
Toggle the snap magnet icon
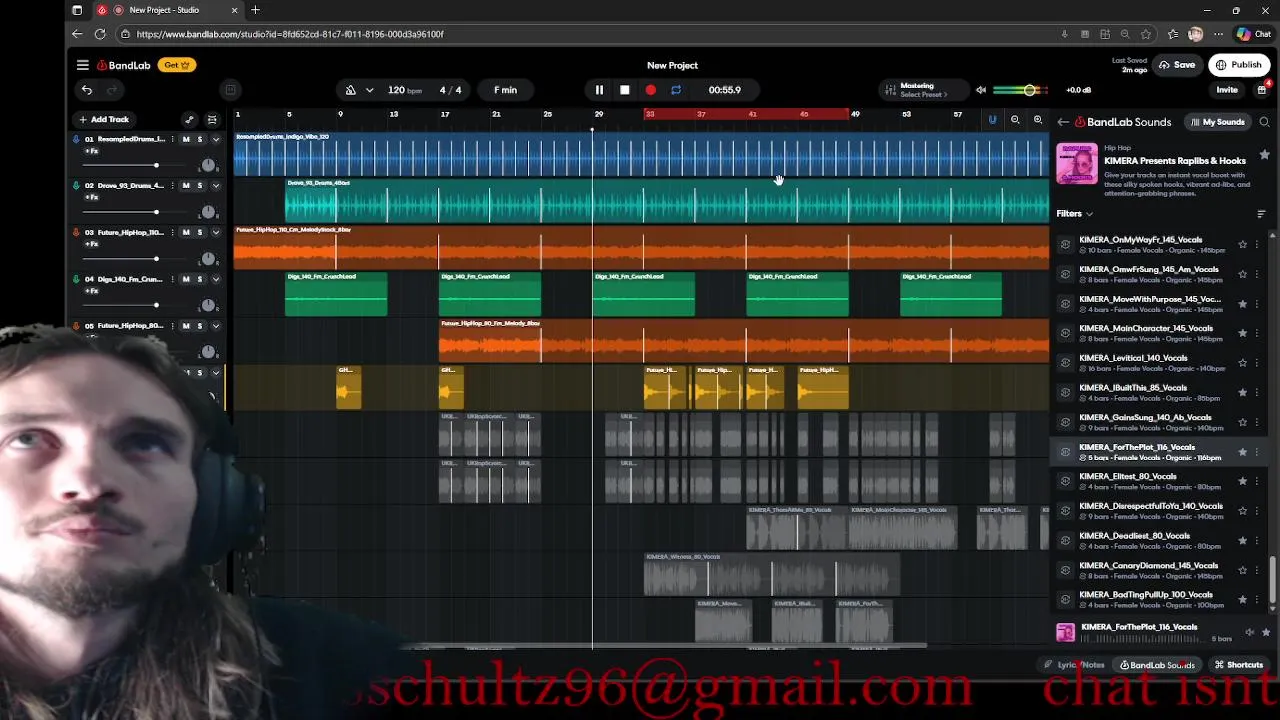(992, 120)
